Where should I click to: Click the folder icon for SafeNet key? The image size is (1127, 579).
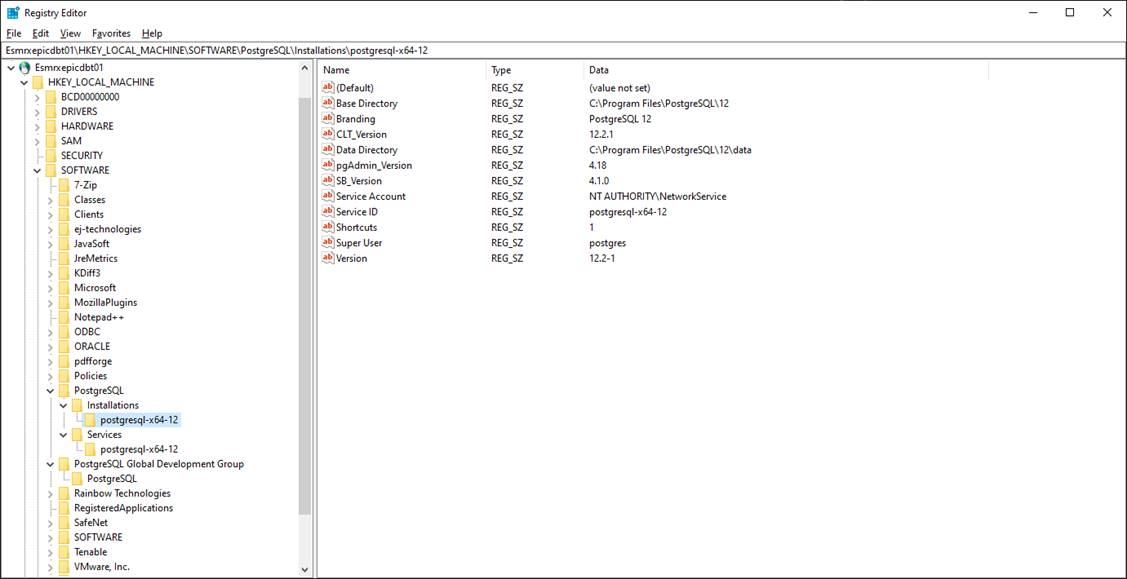[64, 522]
